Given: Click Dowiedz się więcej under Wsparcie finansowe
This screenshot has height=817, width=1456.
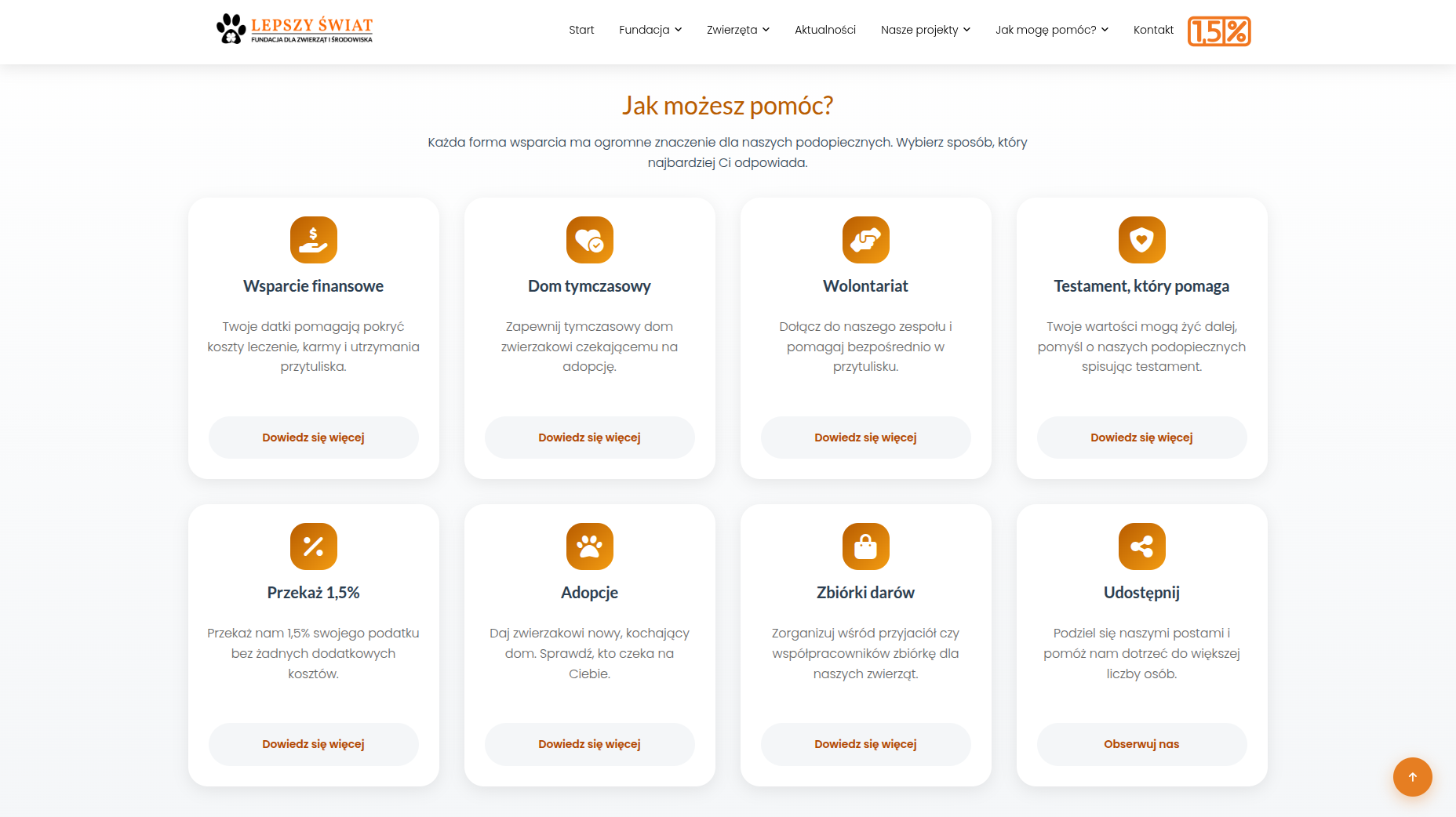Looking at the screenshot, I should pos(313,438).
